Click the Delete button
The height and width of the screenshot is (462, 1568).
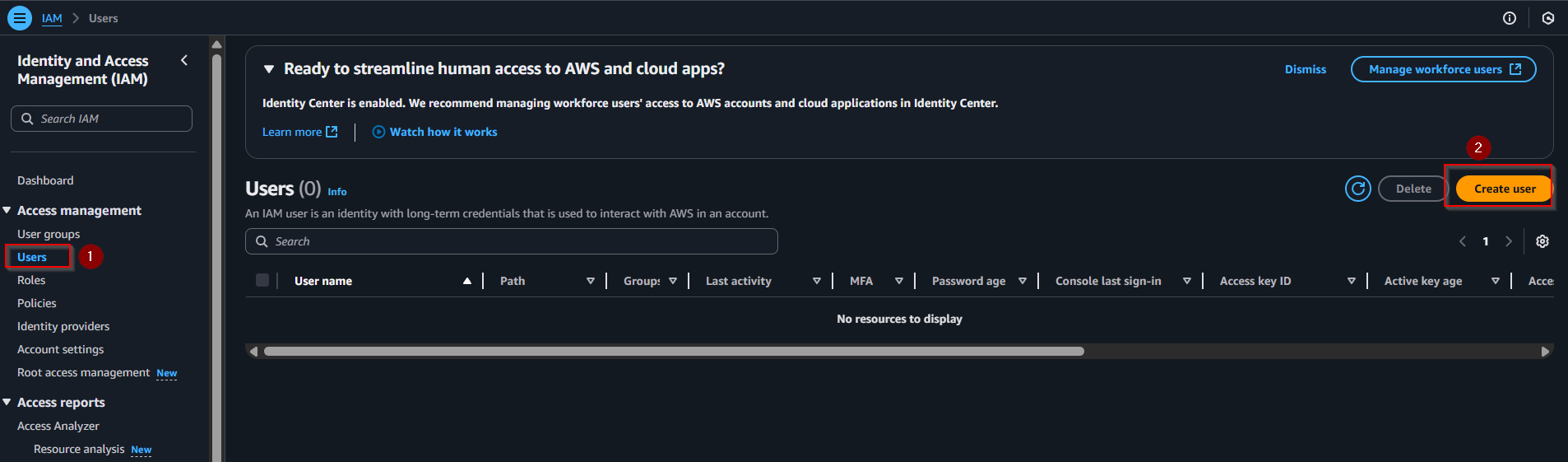[1413, 189]
